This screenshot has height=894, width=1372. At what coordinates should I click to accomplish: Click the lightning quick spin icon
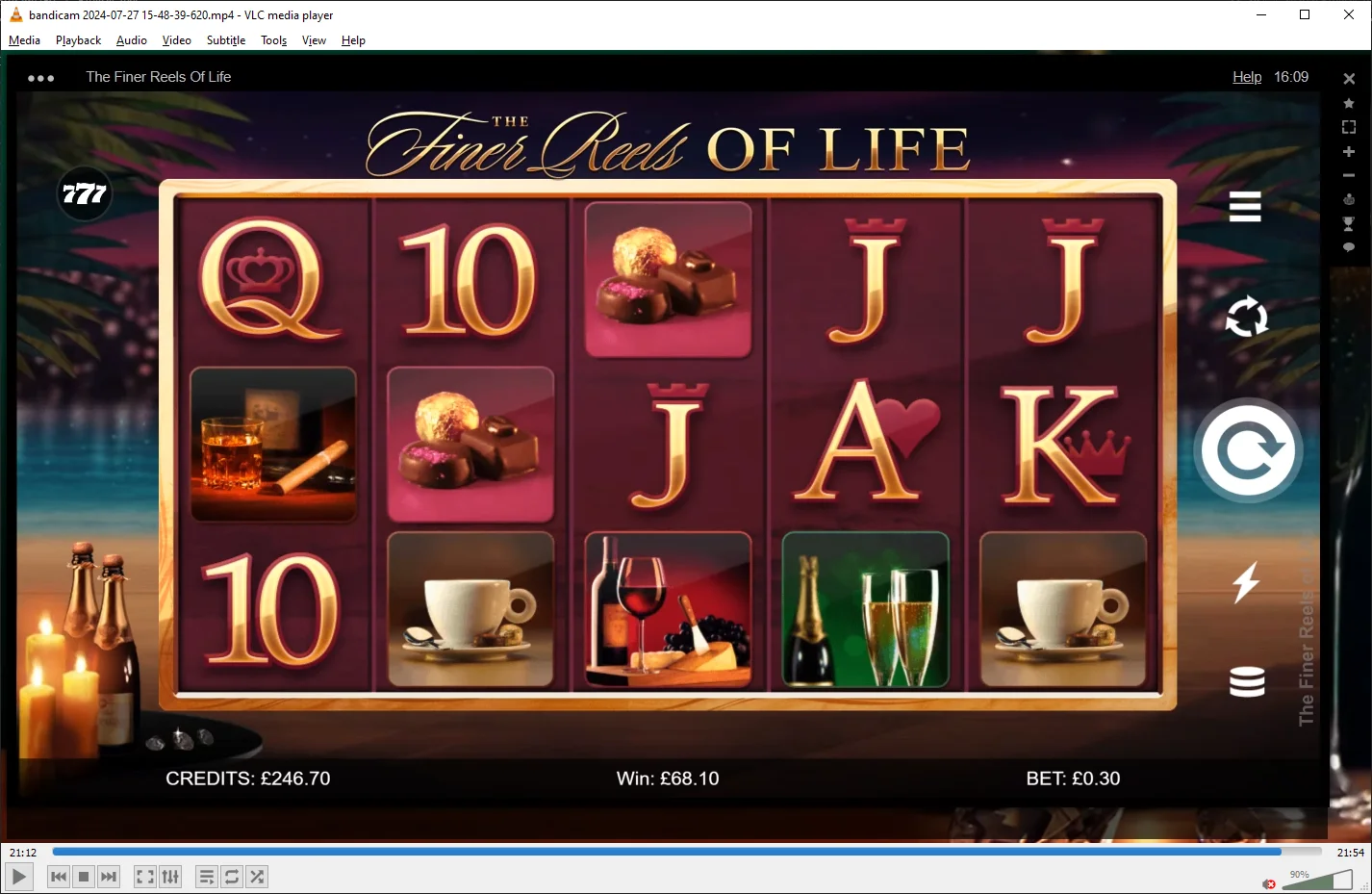(1247, 582)
